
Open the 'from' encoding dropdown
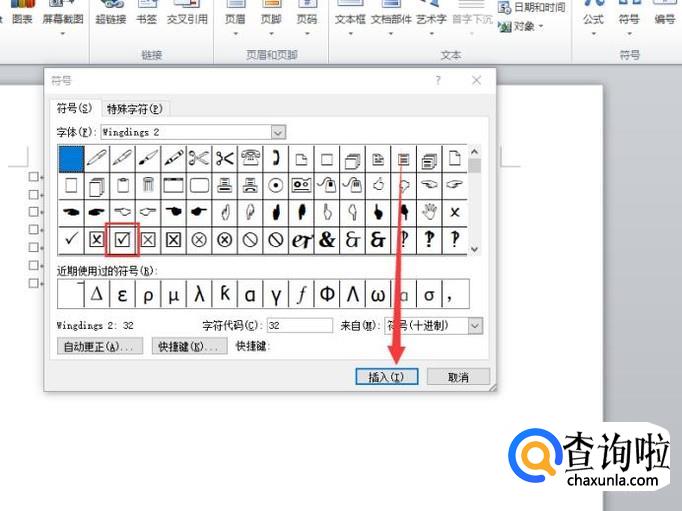(x=475, y=326)
